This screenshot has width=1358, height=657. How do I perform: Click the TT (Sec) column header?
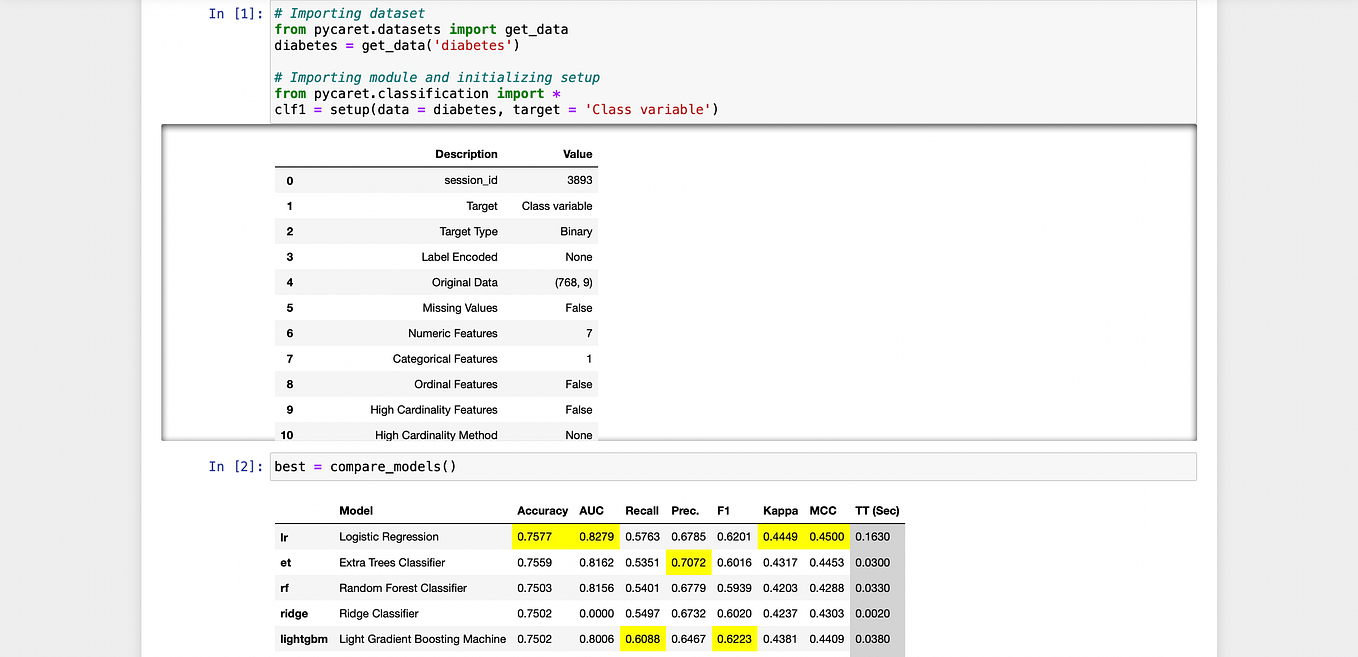click(x=876, y=510)
